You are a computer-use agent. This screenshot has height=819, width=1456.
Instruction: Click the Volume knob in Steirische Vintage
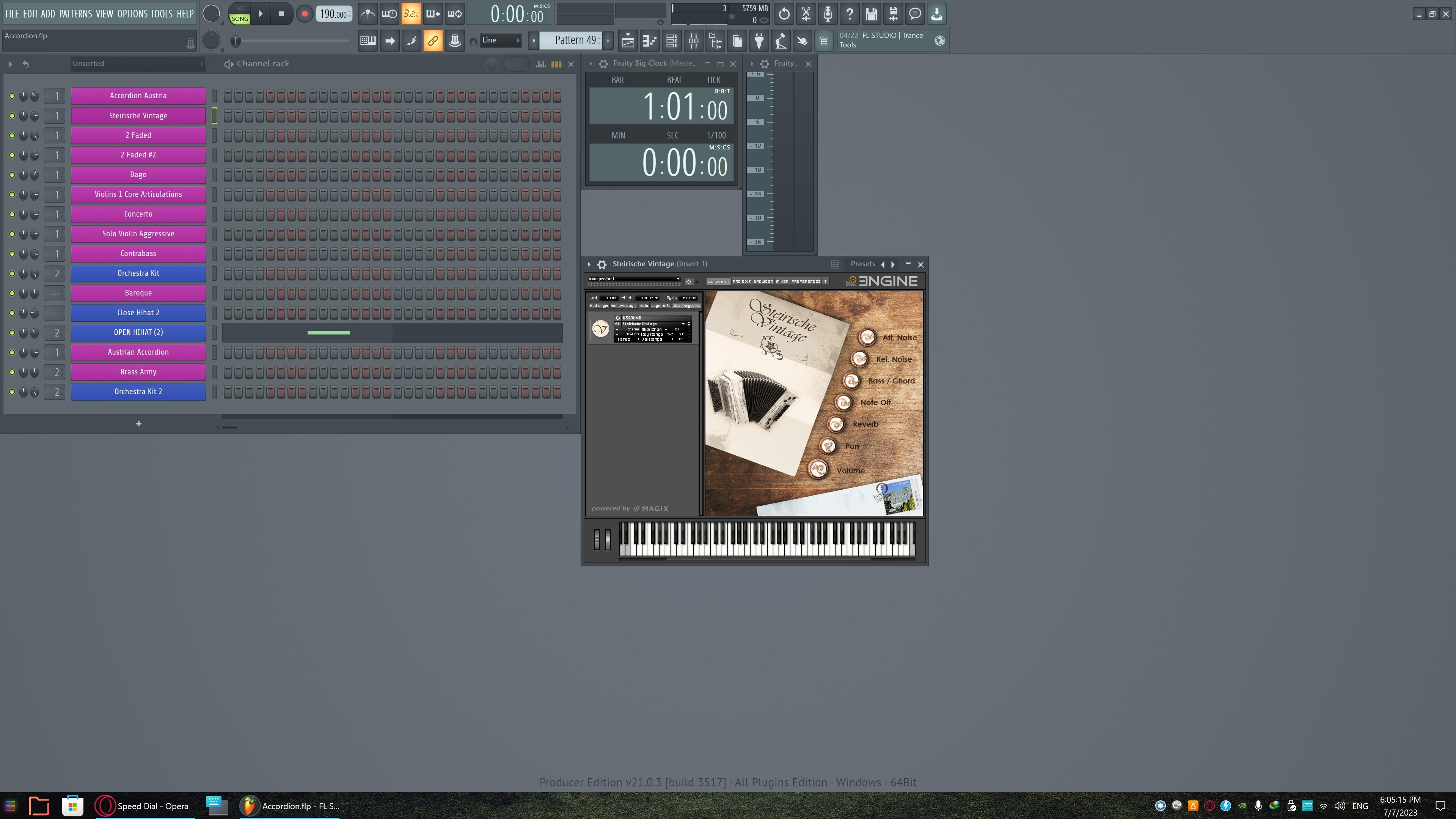click(818, 469)
